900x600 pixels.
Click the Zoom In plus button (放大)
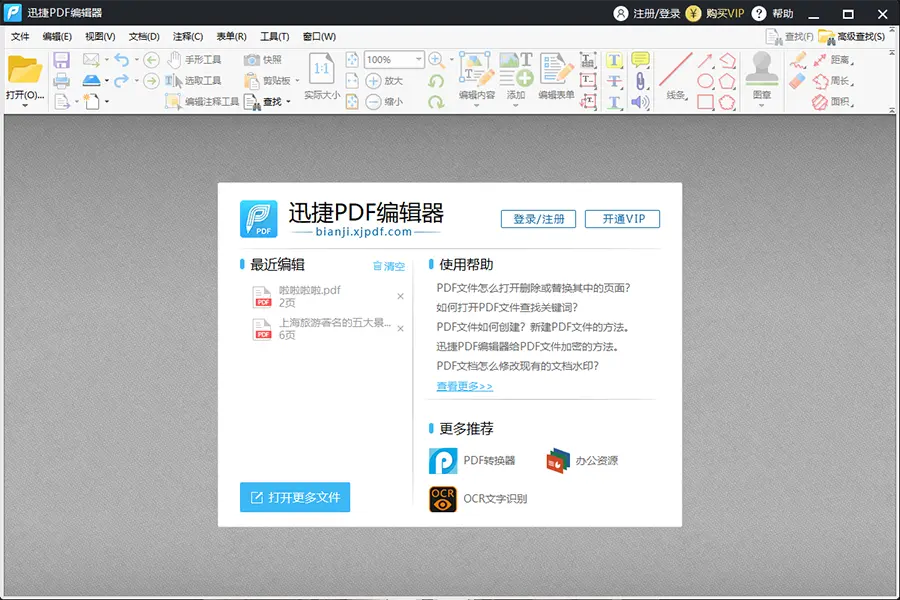click(x=384, y=81)
